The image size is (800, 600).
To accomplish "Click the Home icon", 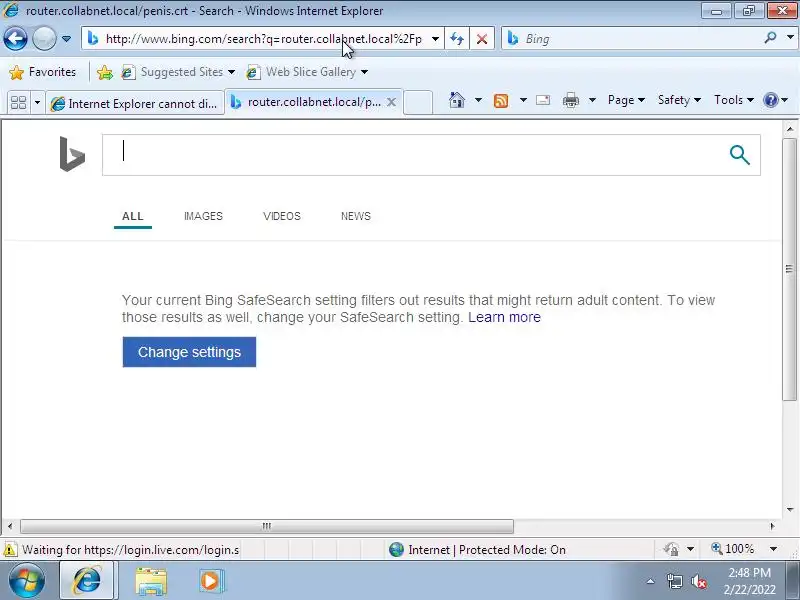I will [457, 100].
